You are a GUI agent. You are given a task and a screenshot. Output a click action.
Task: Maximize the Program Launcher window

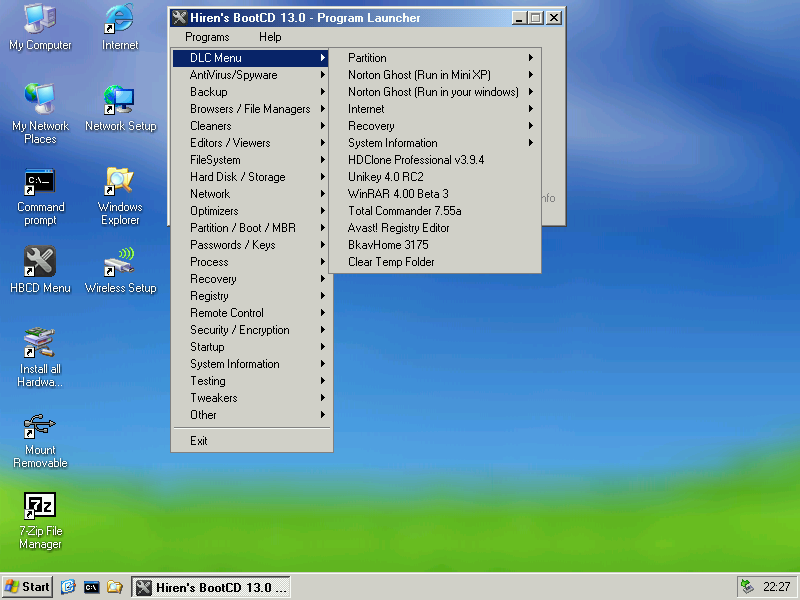pos(535,18)
